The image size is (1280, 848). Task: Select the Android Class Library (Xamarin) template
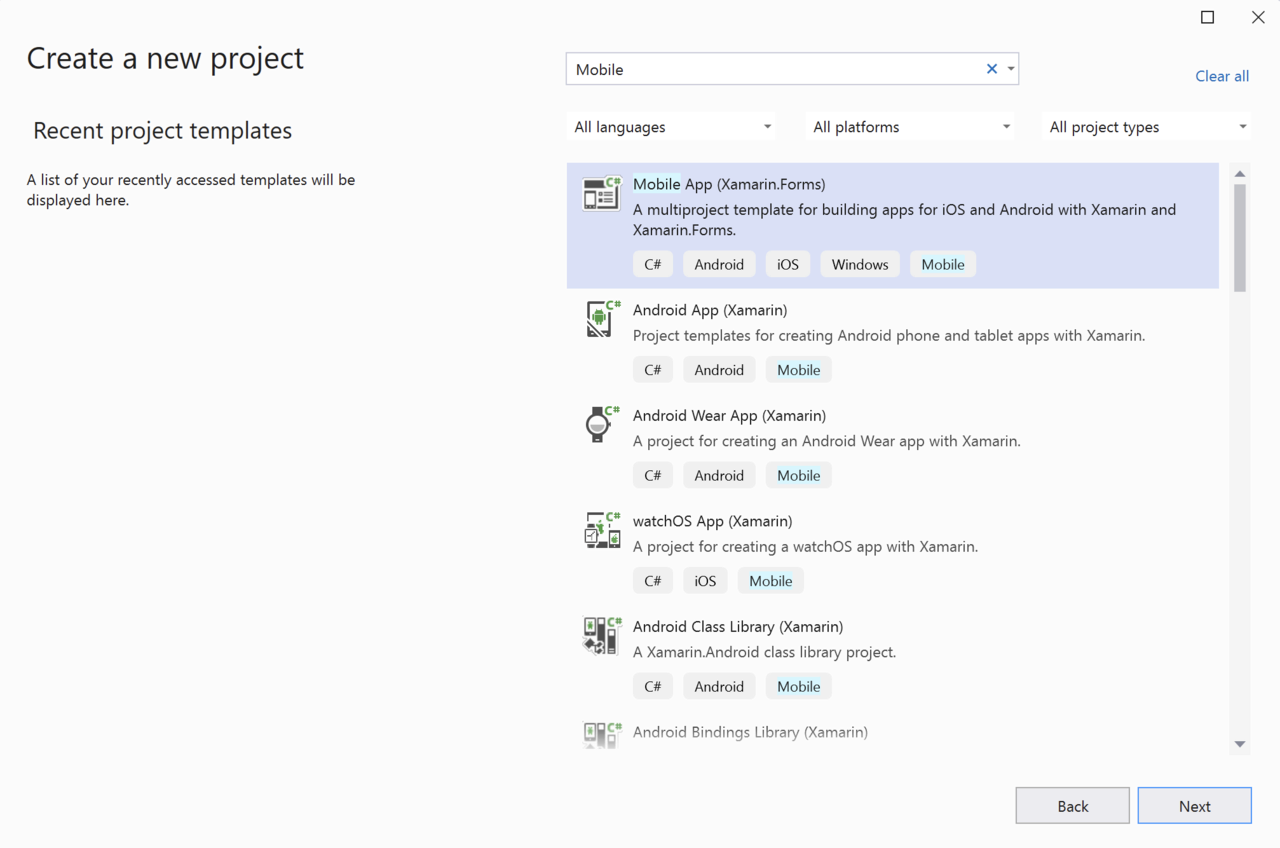pos(737,627)
